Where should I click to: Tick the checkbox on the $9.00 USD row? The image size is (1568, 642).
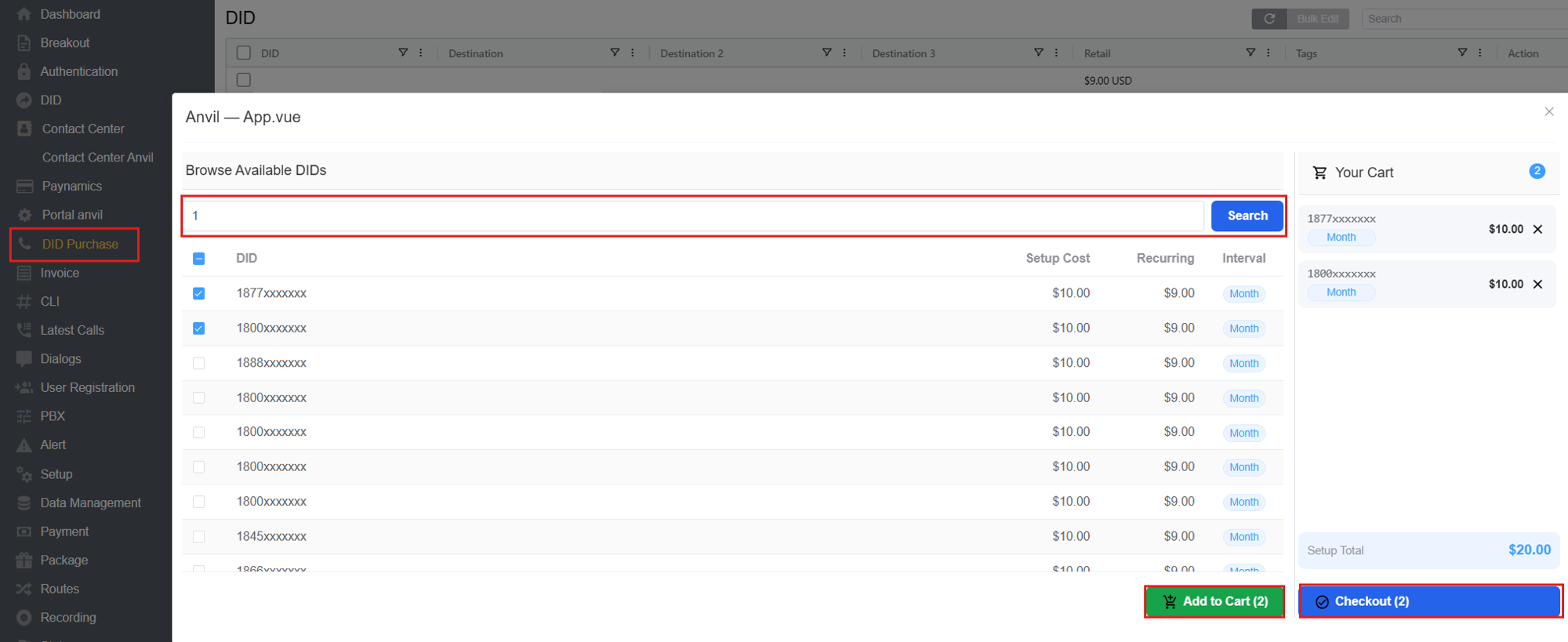(244, 80)
